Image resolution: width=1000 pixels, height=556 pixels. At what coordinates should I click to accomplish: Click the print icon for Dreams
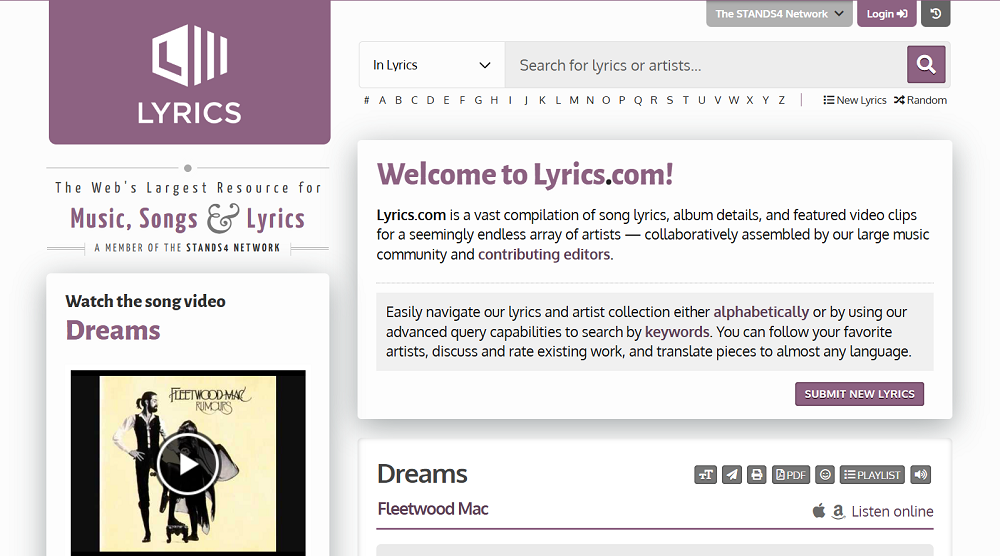[x=756, y=474]
